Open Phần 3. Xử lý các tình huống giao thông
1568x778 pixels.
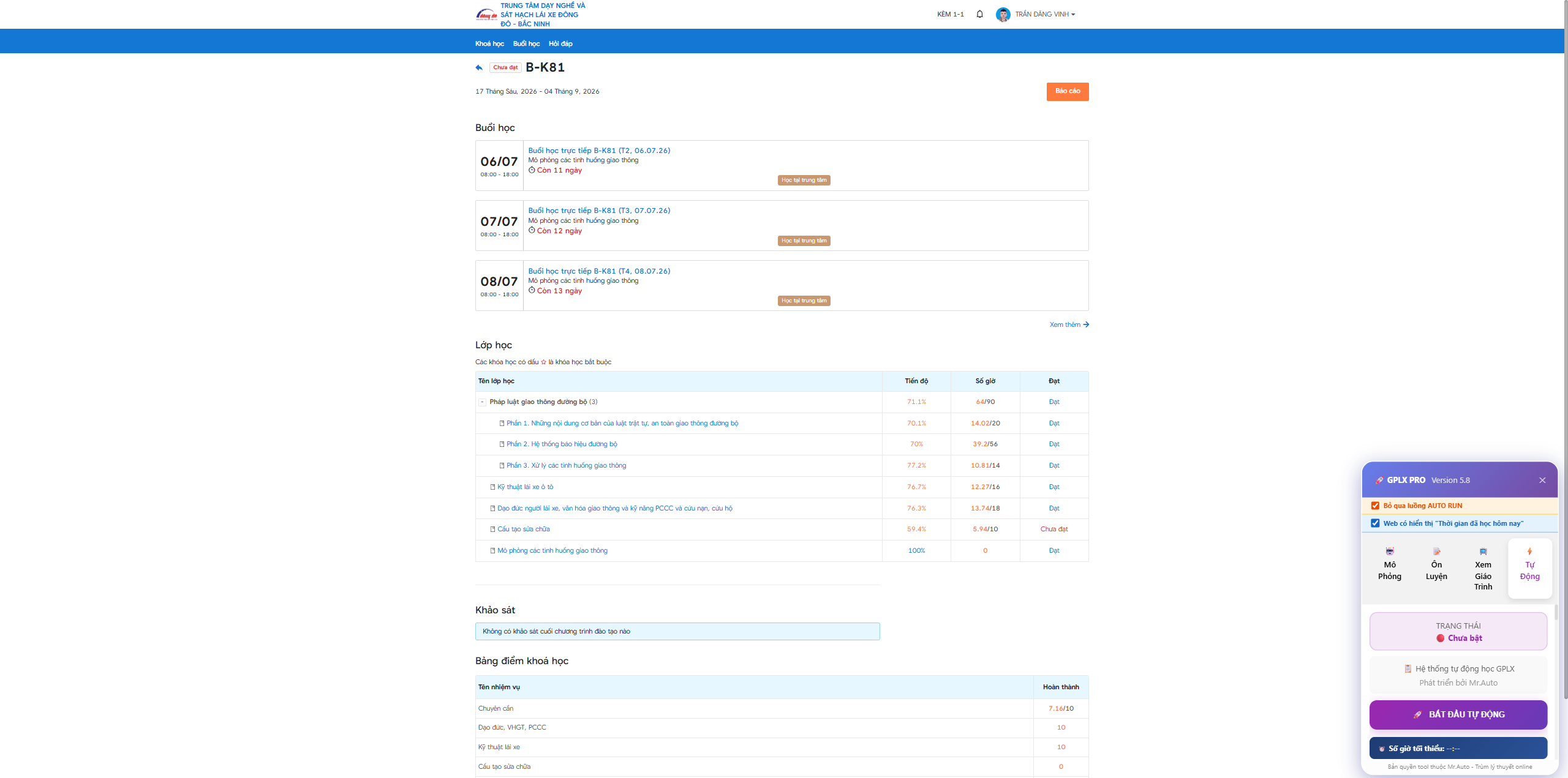coord(566,465)
